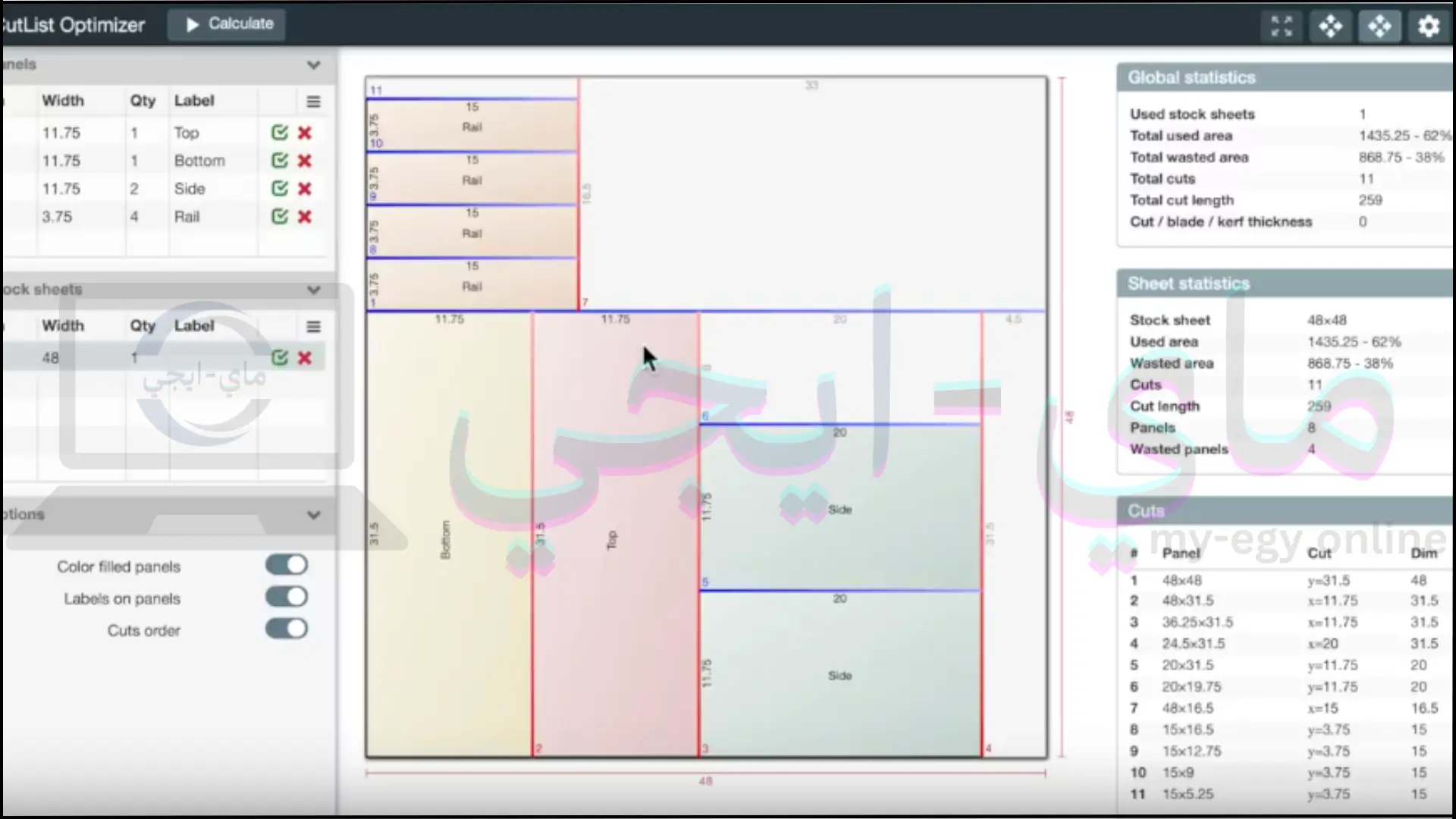The image size is (1456, 819).
Task: Click the Used stock sheets value 1
Action: (1363, 115)
